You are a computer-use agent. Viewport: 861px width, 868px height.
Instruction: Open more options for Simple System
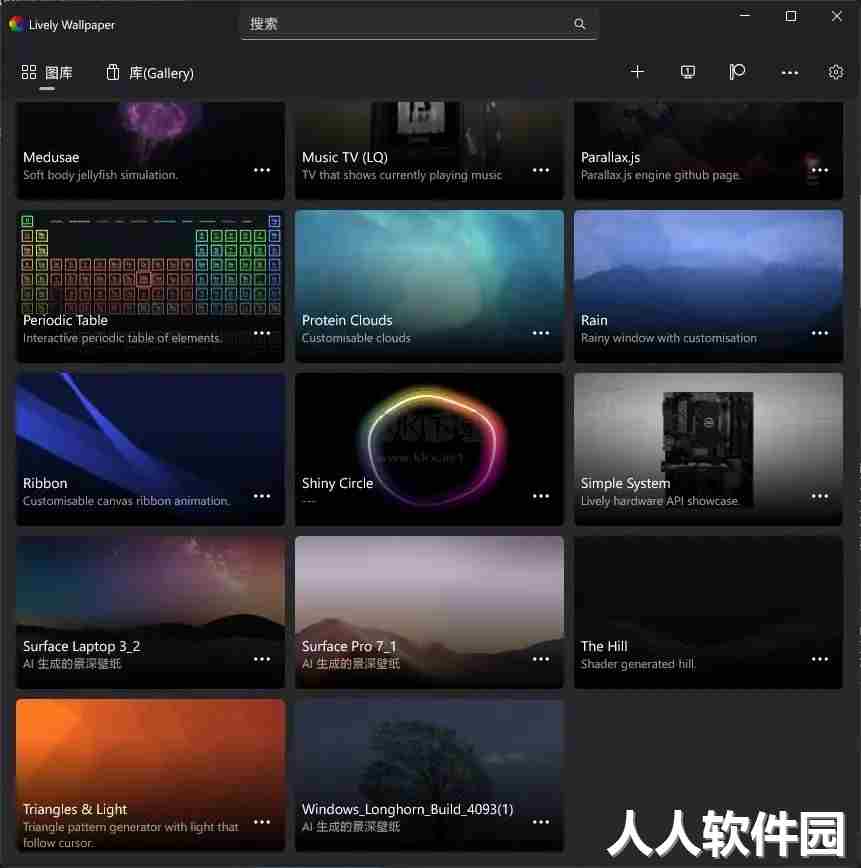click(x=820, y=496)
